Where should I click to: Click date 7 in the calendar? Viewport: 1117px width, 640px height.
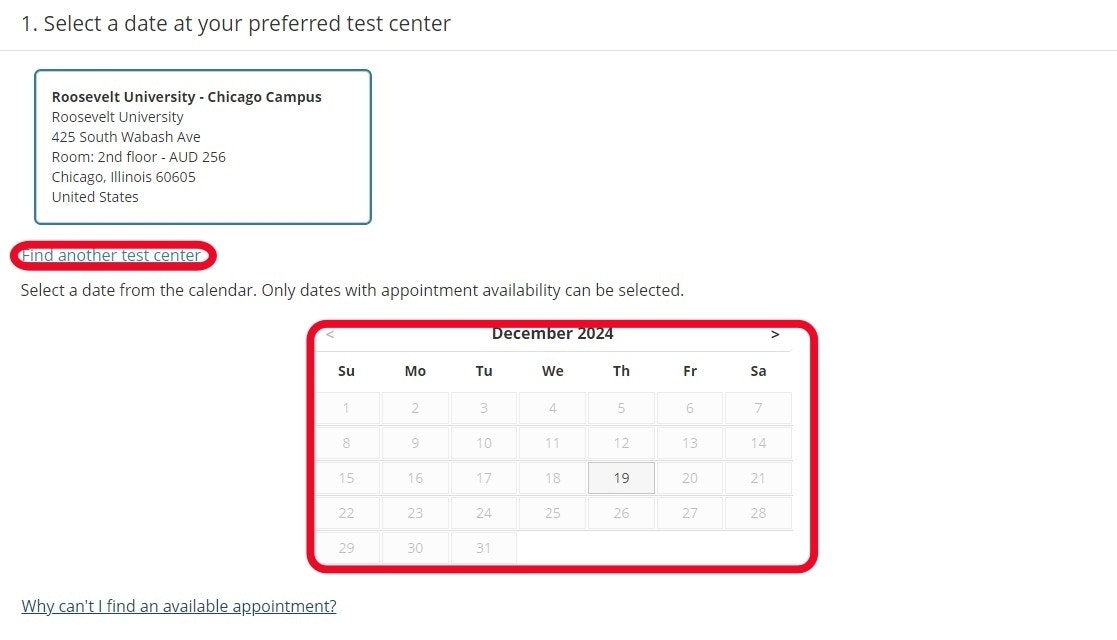[758, 408]
